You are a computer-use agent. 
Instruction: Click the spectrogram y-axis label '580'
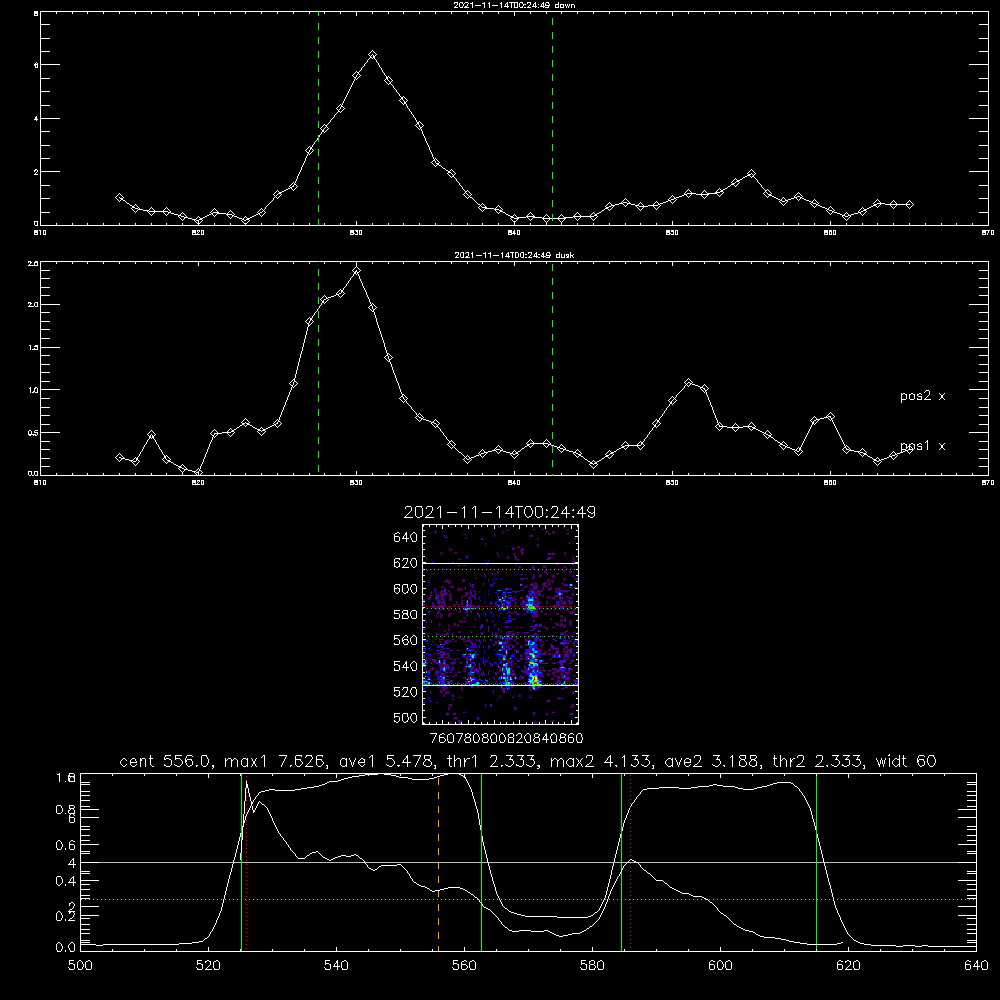click(406, 614)
